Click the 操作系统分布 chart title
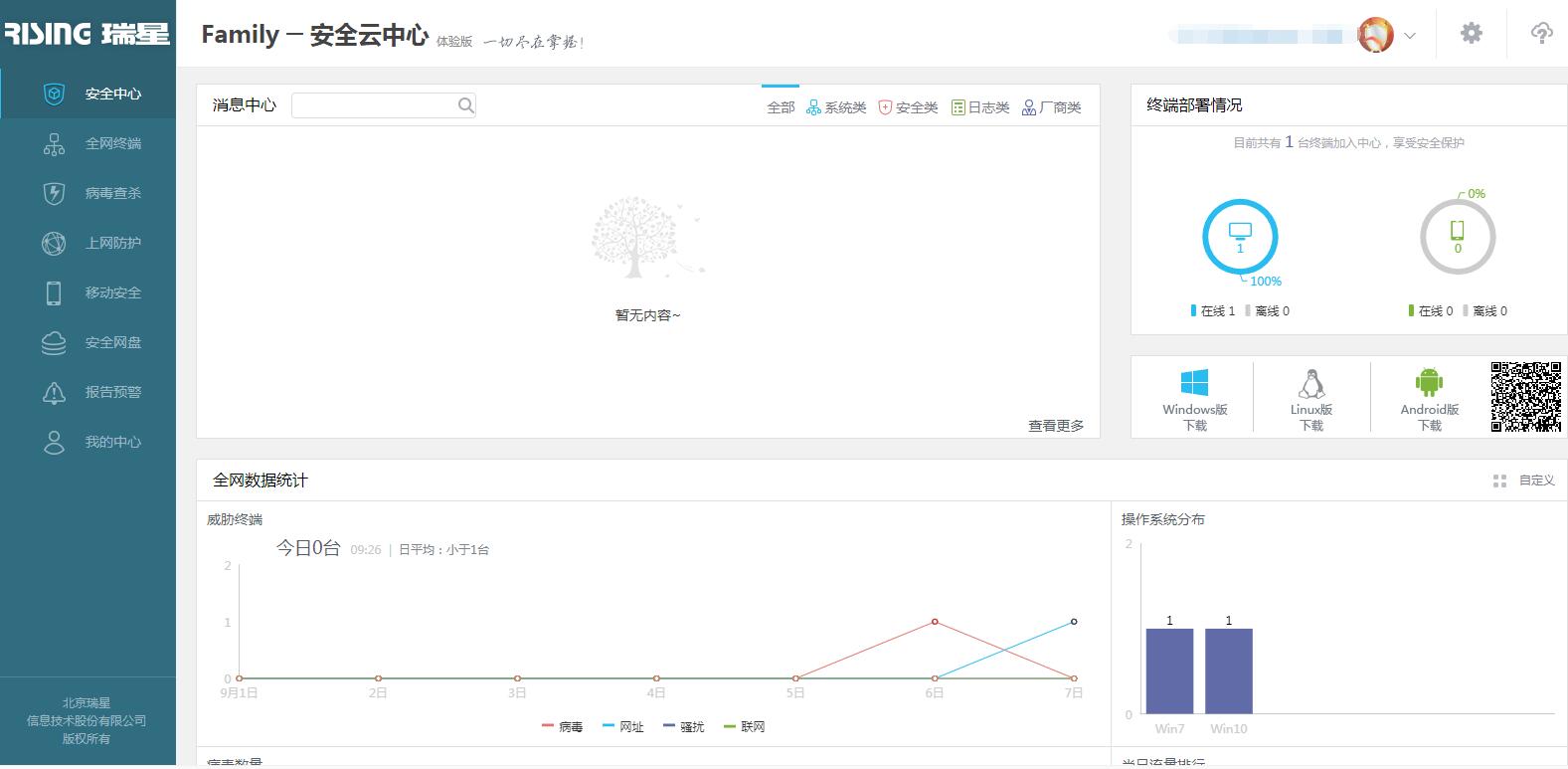The height and width of the screenshot is (769, 1568). (1163, 519)
